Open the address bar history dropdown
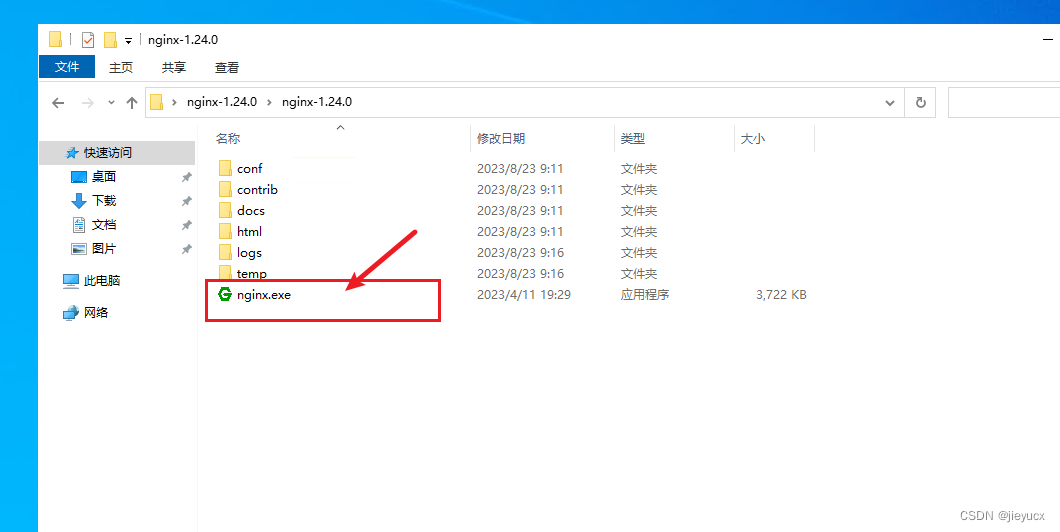 (890, 103)
